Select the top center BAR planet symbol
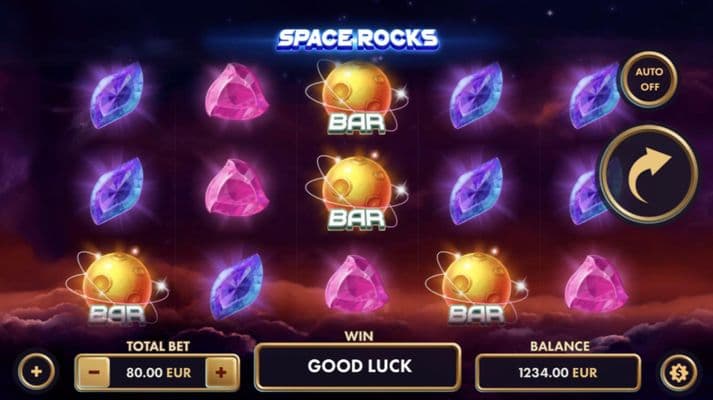 tap(356, 98)
